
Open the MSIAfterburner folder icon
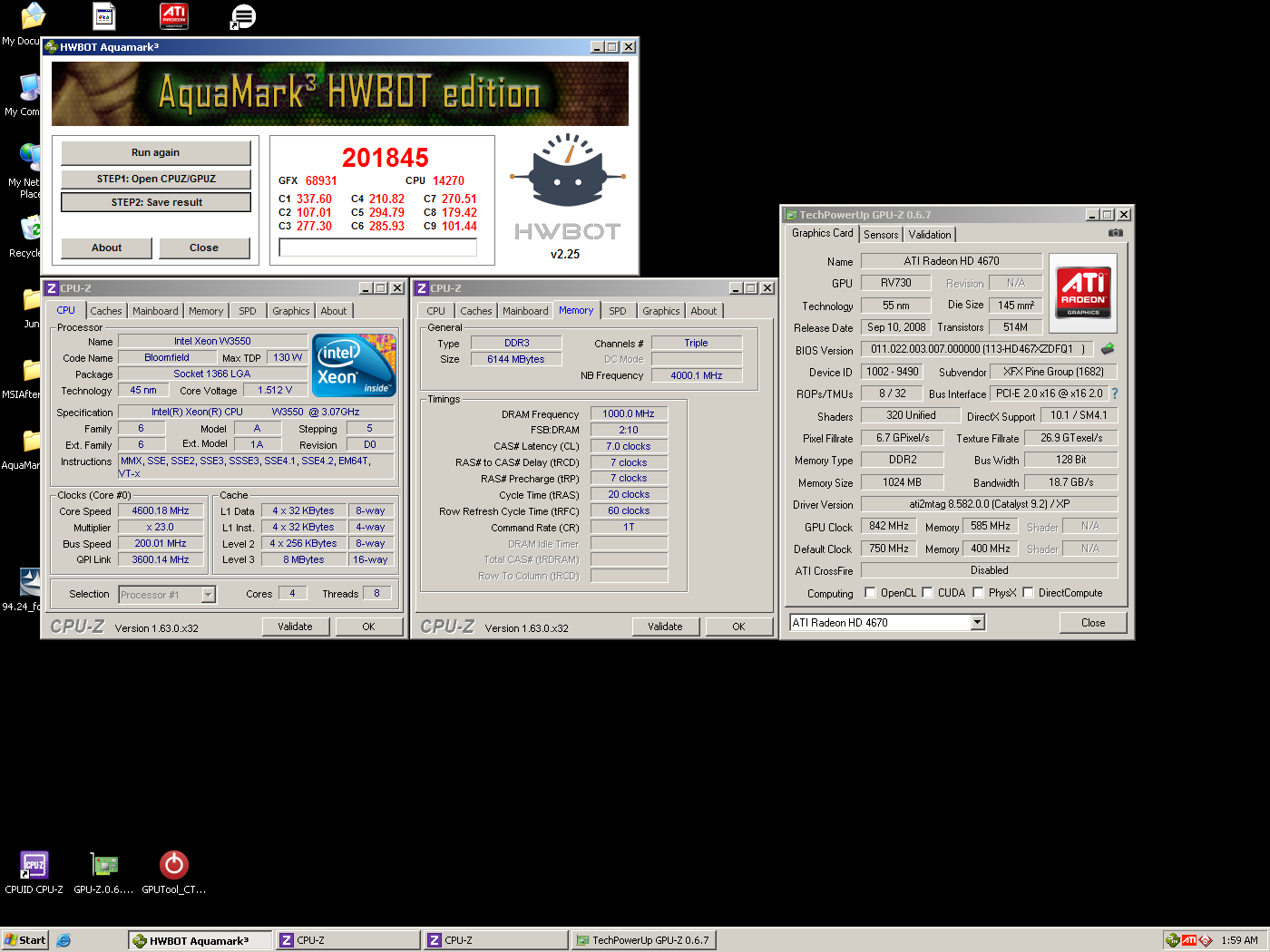pyautogui.click(x=30, y=370)
